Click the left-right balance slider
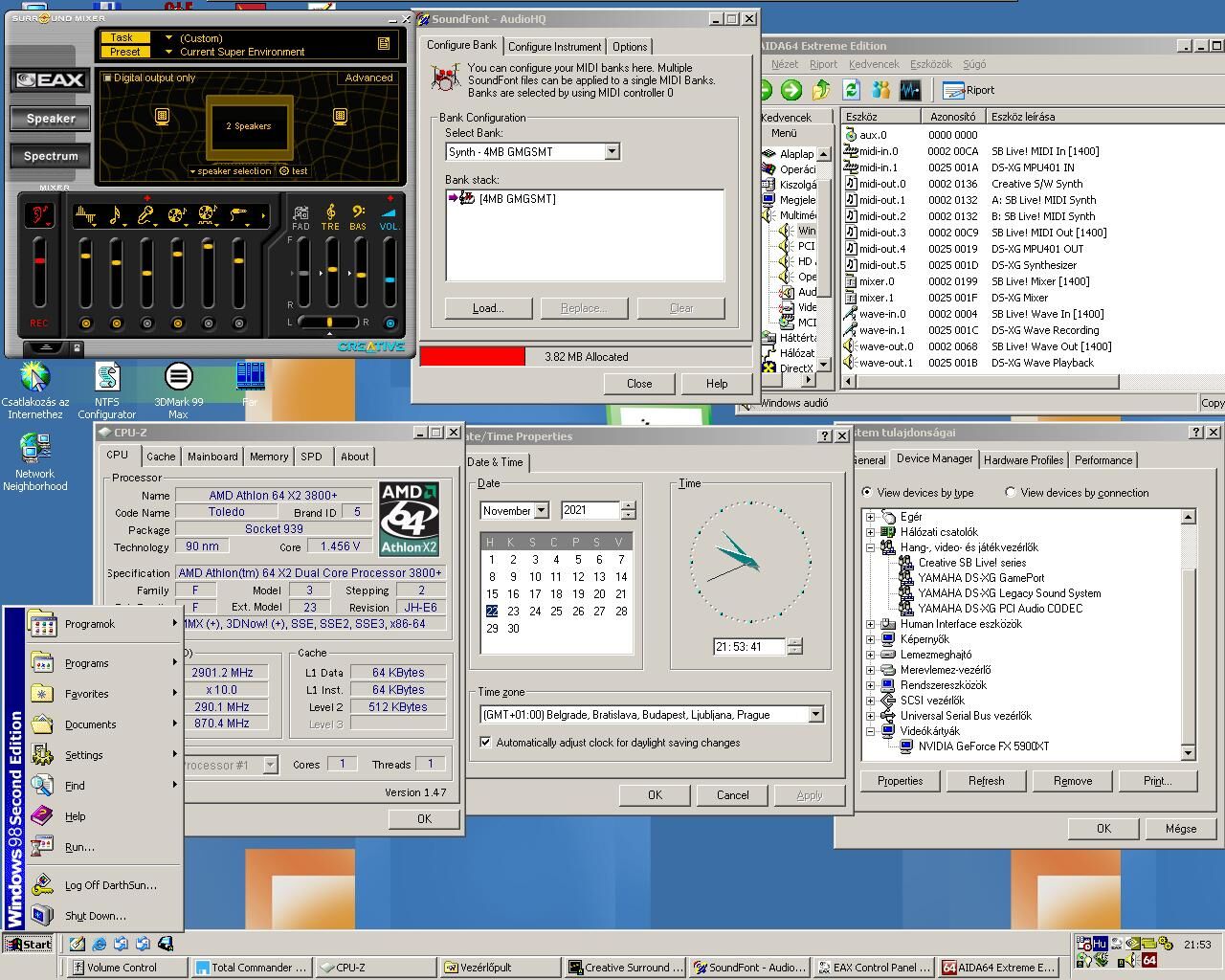The width and height of the screenshot is (1225, 980). (x=328, y=323)
